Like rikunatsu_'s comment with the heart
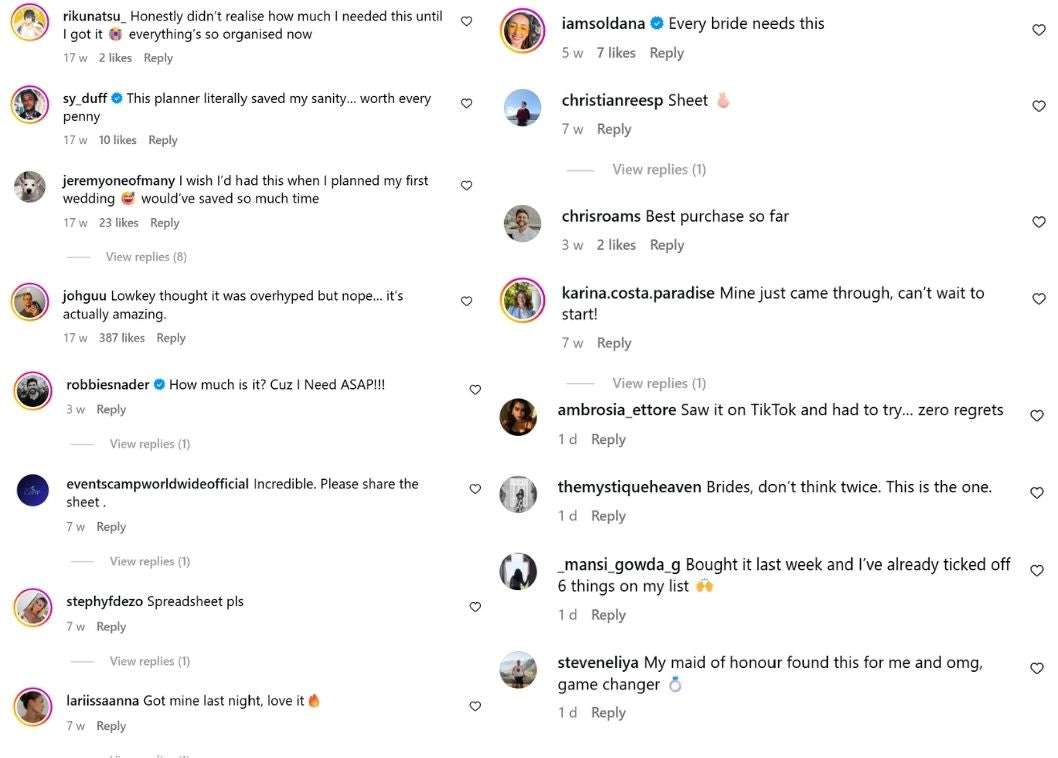Screen dimensions: 1058x758 click(x=466, y=21)
